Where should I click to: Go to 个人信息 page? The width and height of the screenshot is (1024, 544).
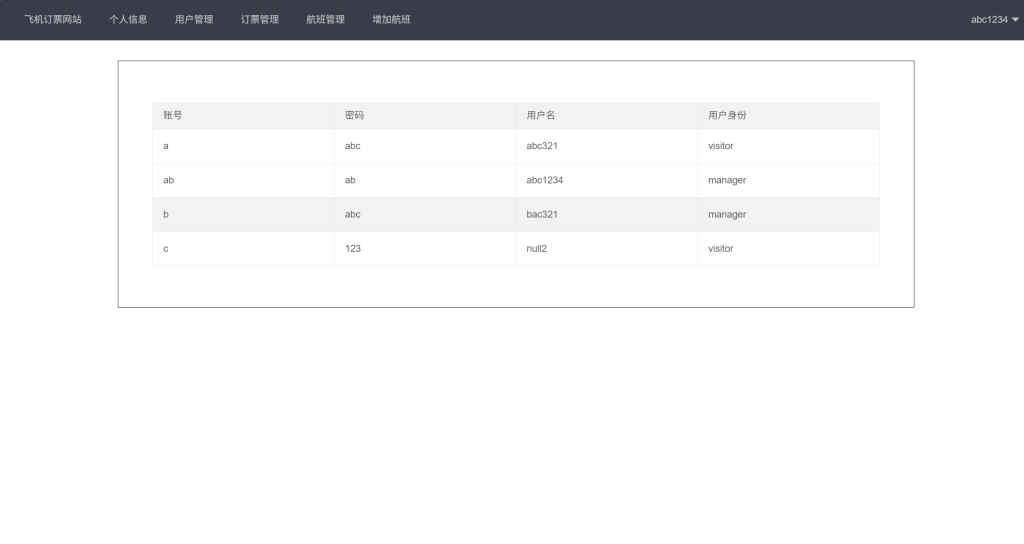(x=128, y=20)
